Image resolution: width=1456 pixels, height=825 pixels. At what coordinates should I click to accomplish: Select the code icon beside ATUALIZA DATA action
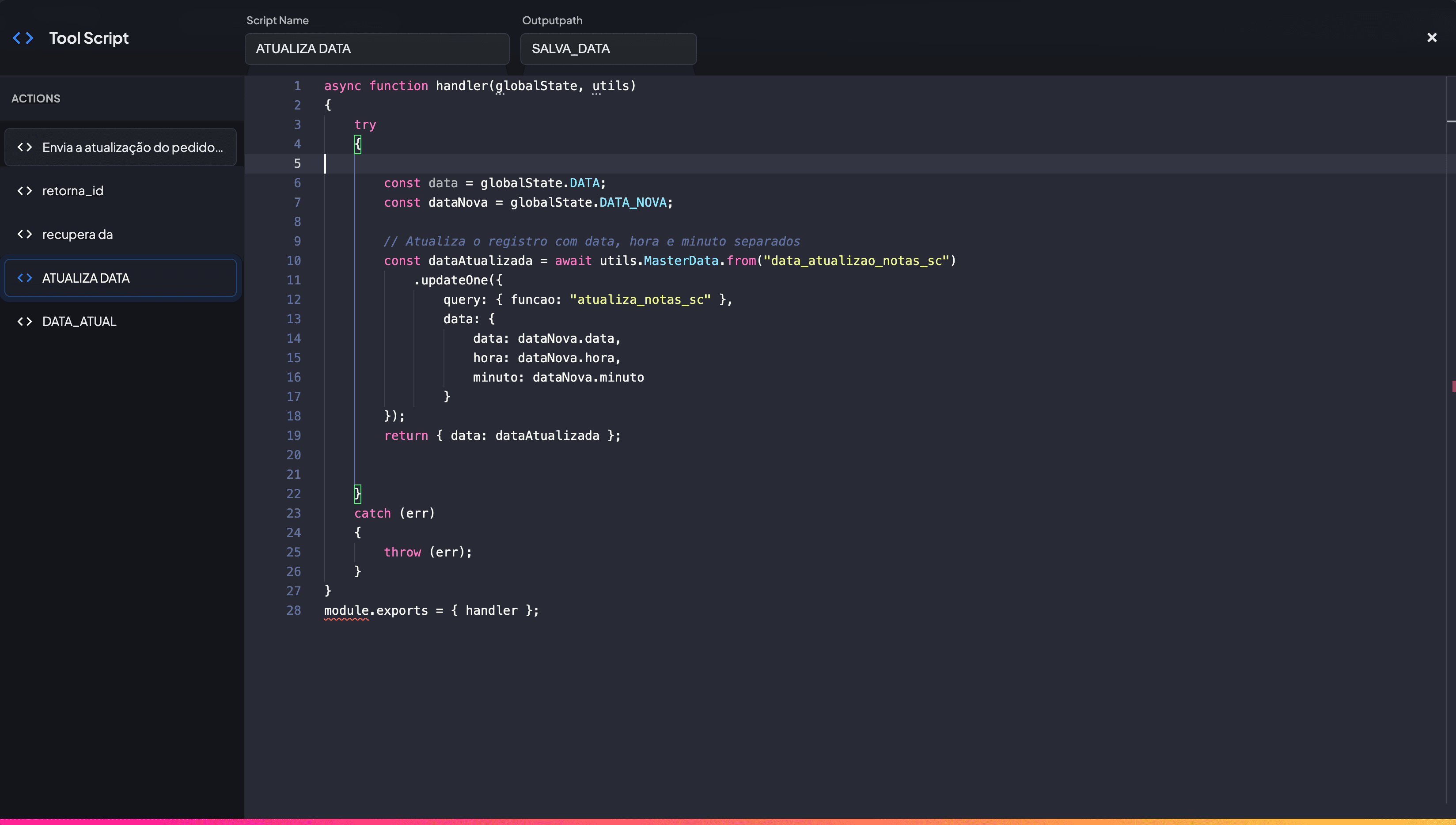pos(25,278)
